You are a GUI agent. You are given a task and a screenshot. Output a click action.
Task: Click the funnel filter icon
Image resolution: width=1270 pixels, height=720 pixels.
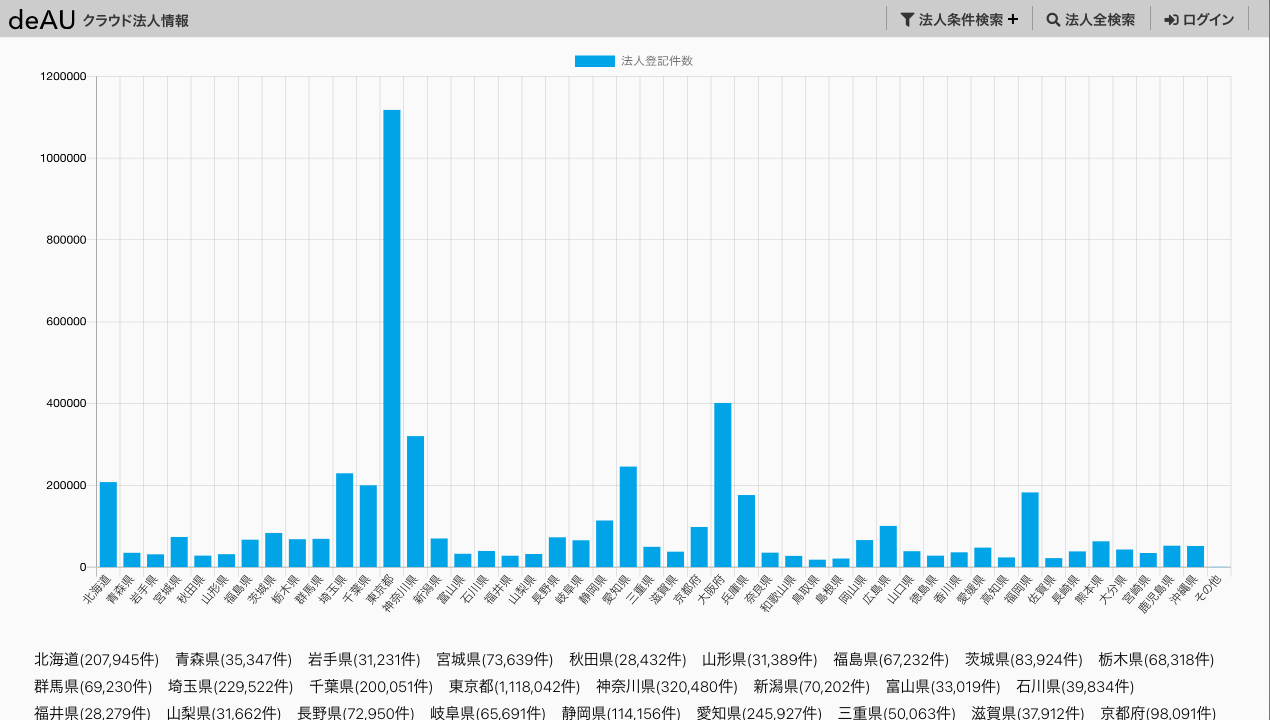point(907,19)
